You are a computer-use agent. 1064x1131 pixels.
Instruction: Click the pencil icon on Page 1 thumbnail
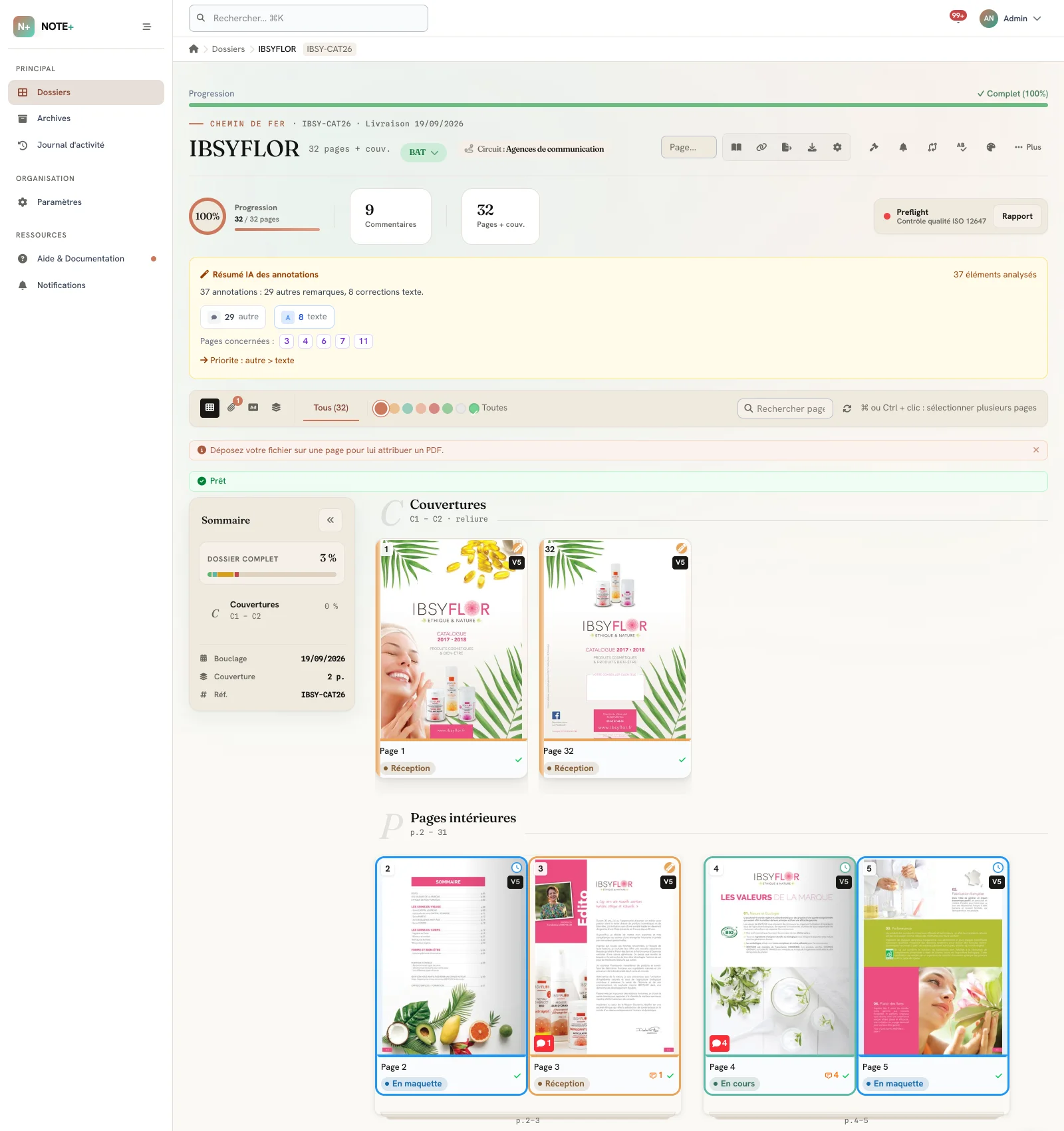(x=517, y=548)
